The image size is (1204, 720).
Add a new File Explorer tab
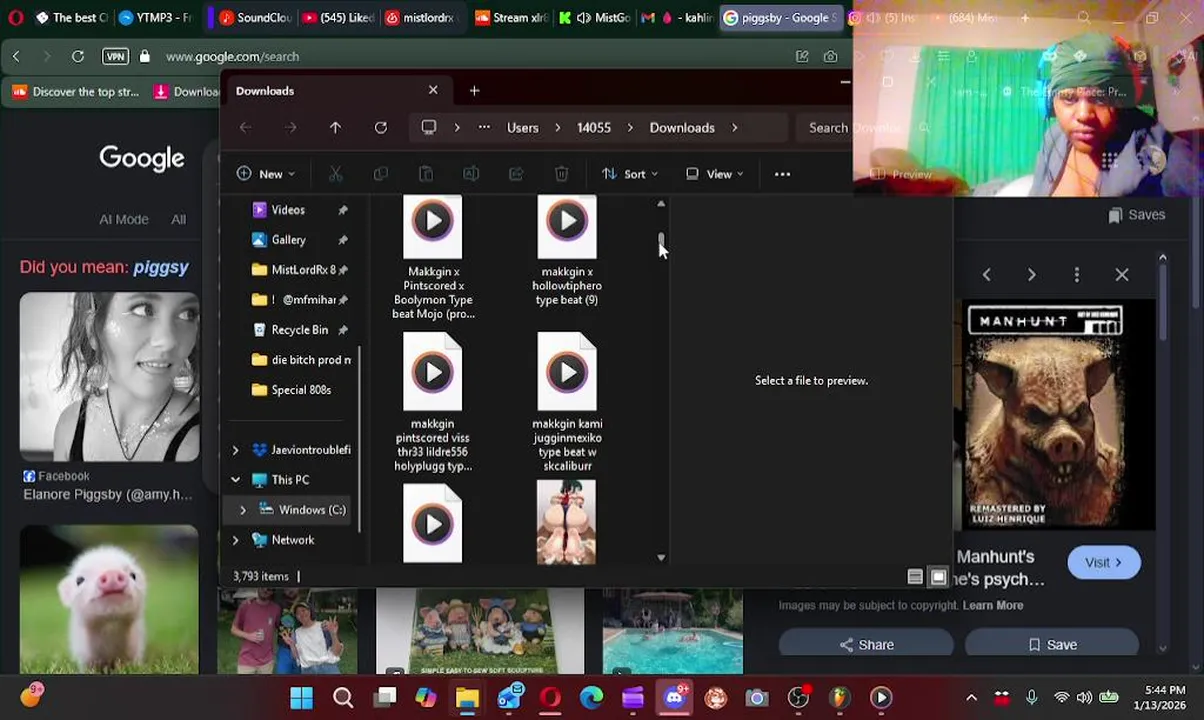[x=474, y=91]
